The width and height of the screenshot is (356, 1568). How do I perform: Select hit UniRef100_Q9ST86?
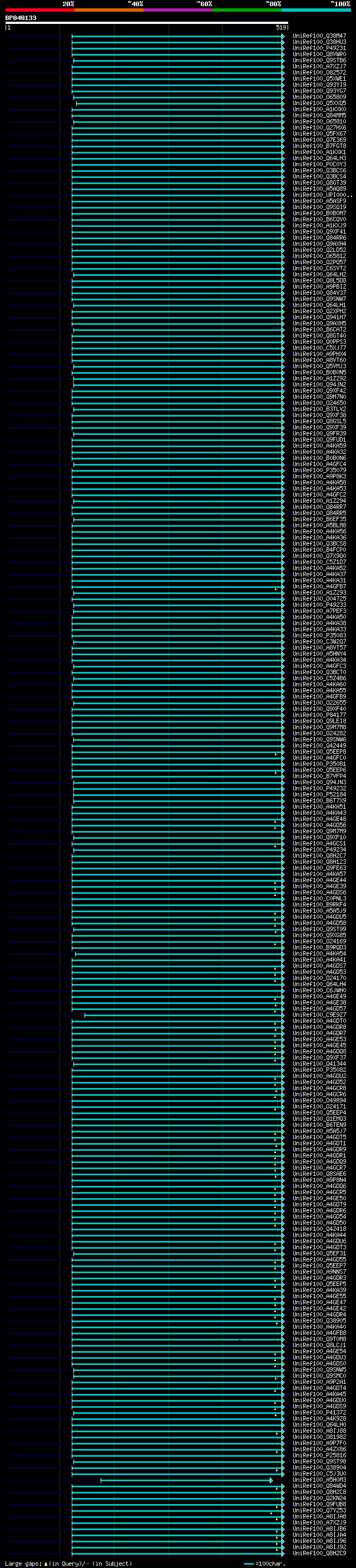coord(319,60)
